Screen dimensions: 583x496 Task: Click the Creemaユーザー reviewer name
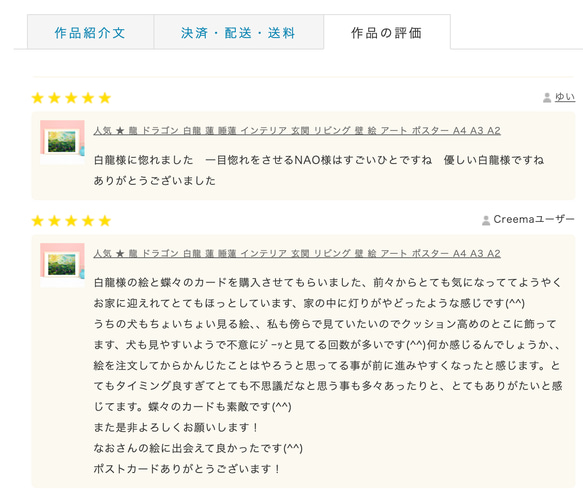[x=534, y=219]
